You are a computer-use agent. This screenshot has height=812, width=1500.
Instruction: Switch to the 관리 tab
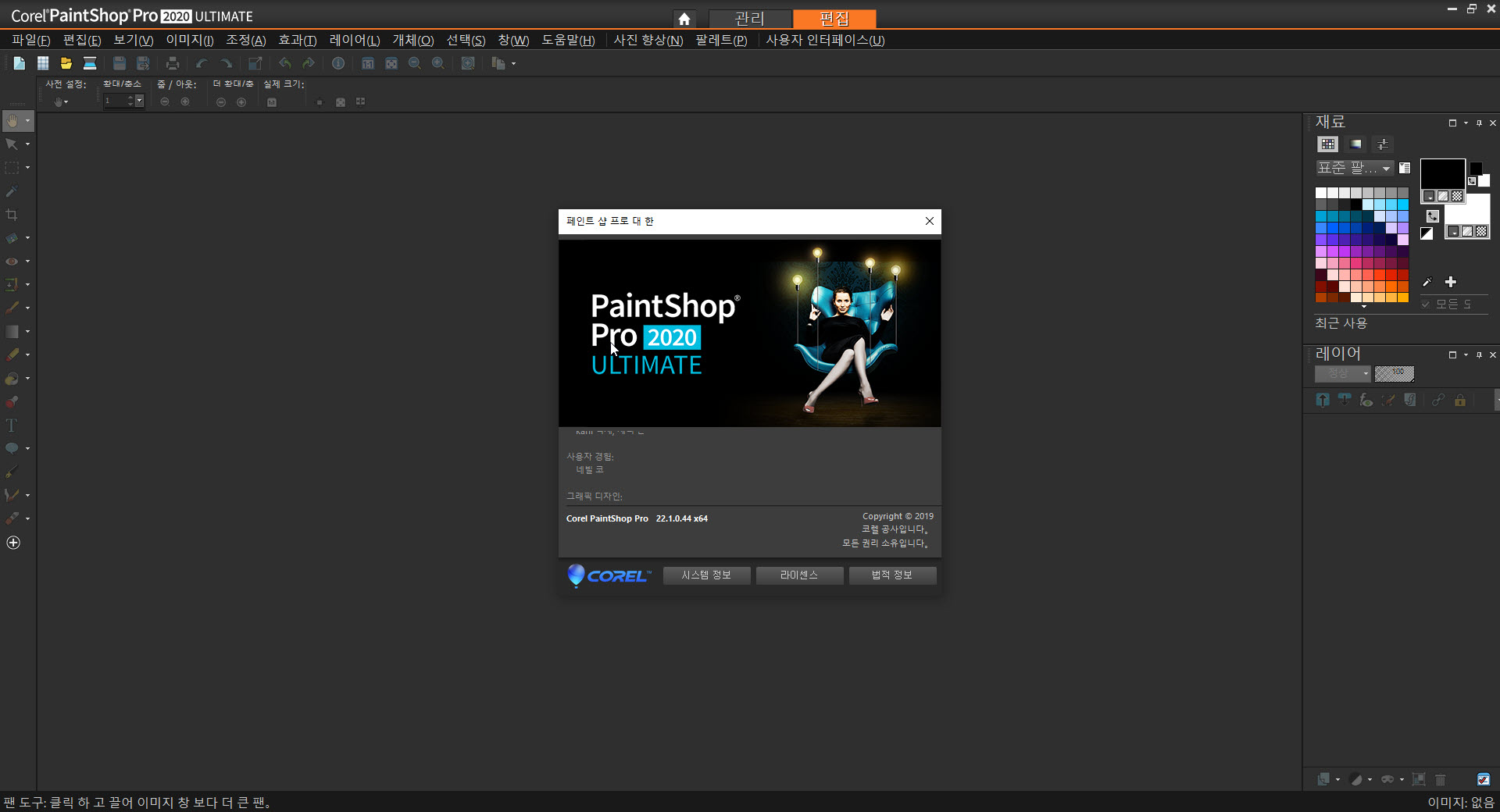[750, 19]
